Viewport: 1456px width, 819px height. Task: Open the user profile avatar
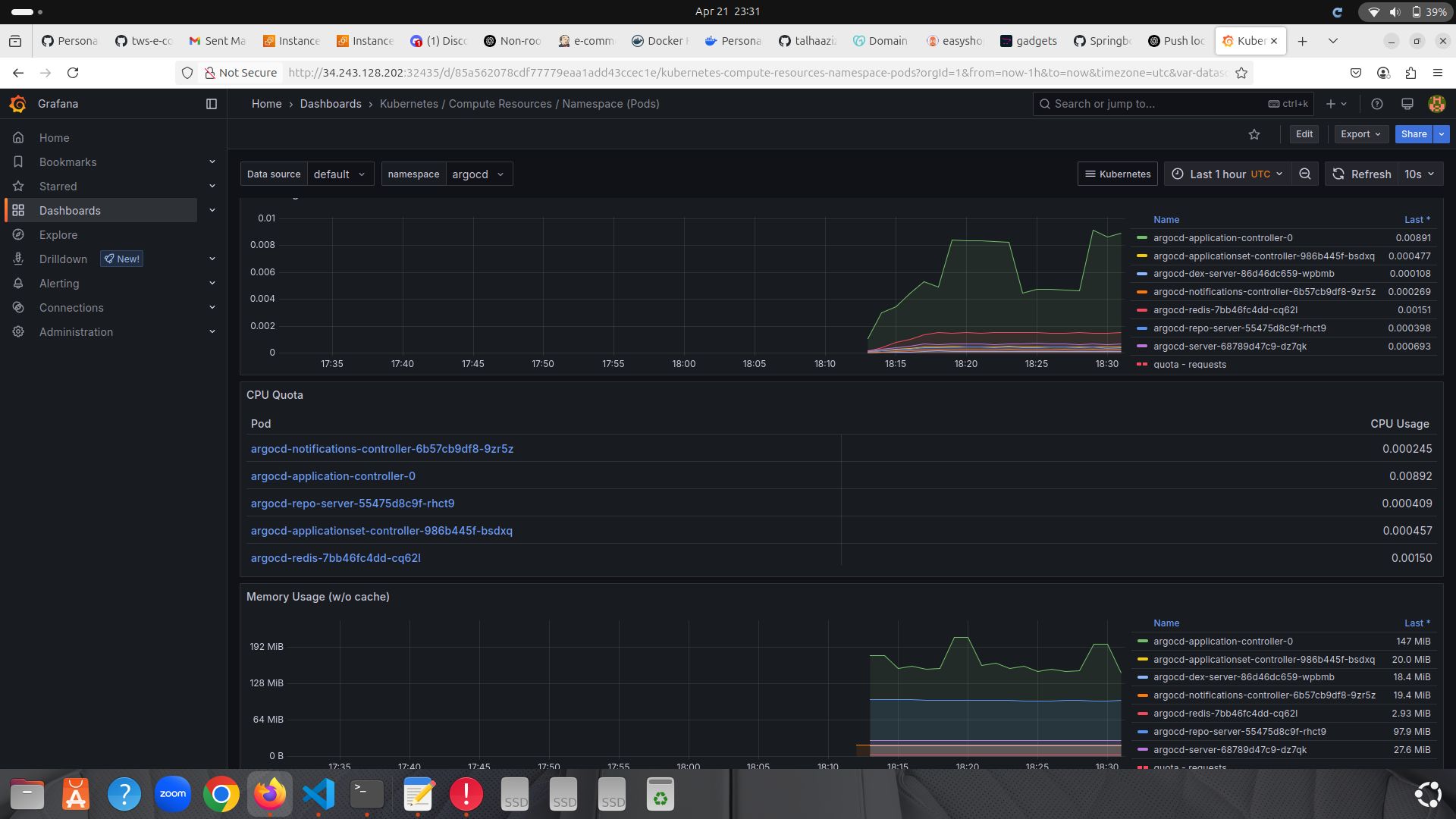1436,104
